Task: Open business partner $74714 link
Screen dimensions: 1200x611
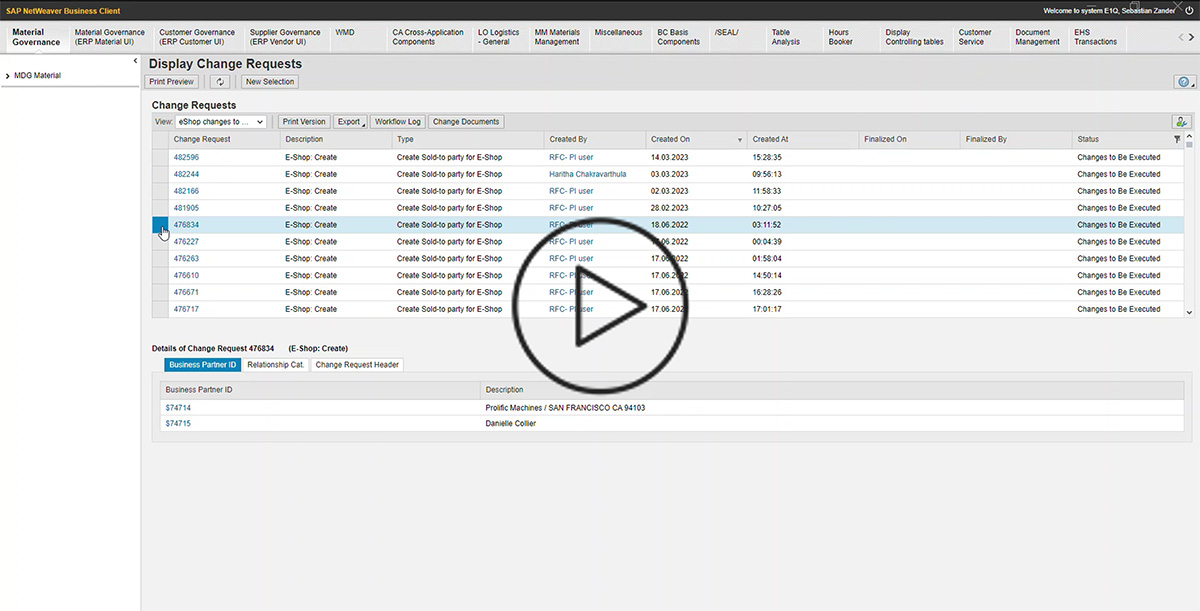Action: pyautogui.click(x=178, y=408)
